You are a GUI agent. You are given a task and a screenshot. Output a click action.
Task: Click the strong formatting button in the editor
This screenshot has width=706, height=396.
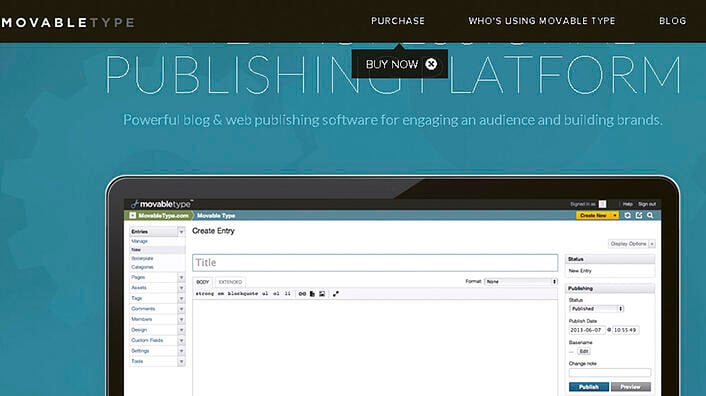[204, 294]
